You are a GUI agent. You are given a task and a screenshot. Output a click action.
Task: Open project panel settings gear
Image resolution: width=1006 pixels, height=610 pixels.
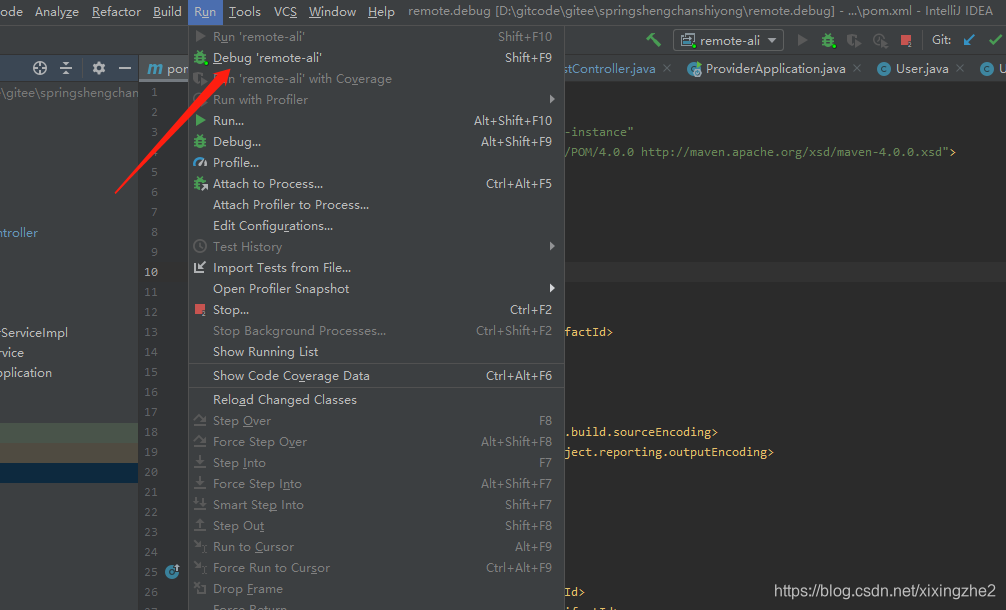(x=98, y=68)
